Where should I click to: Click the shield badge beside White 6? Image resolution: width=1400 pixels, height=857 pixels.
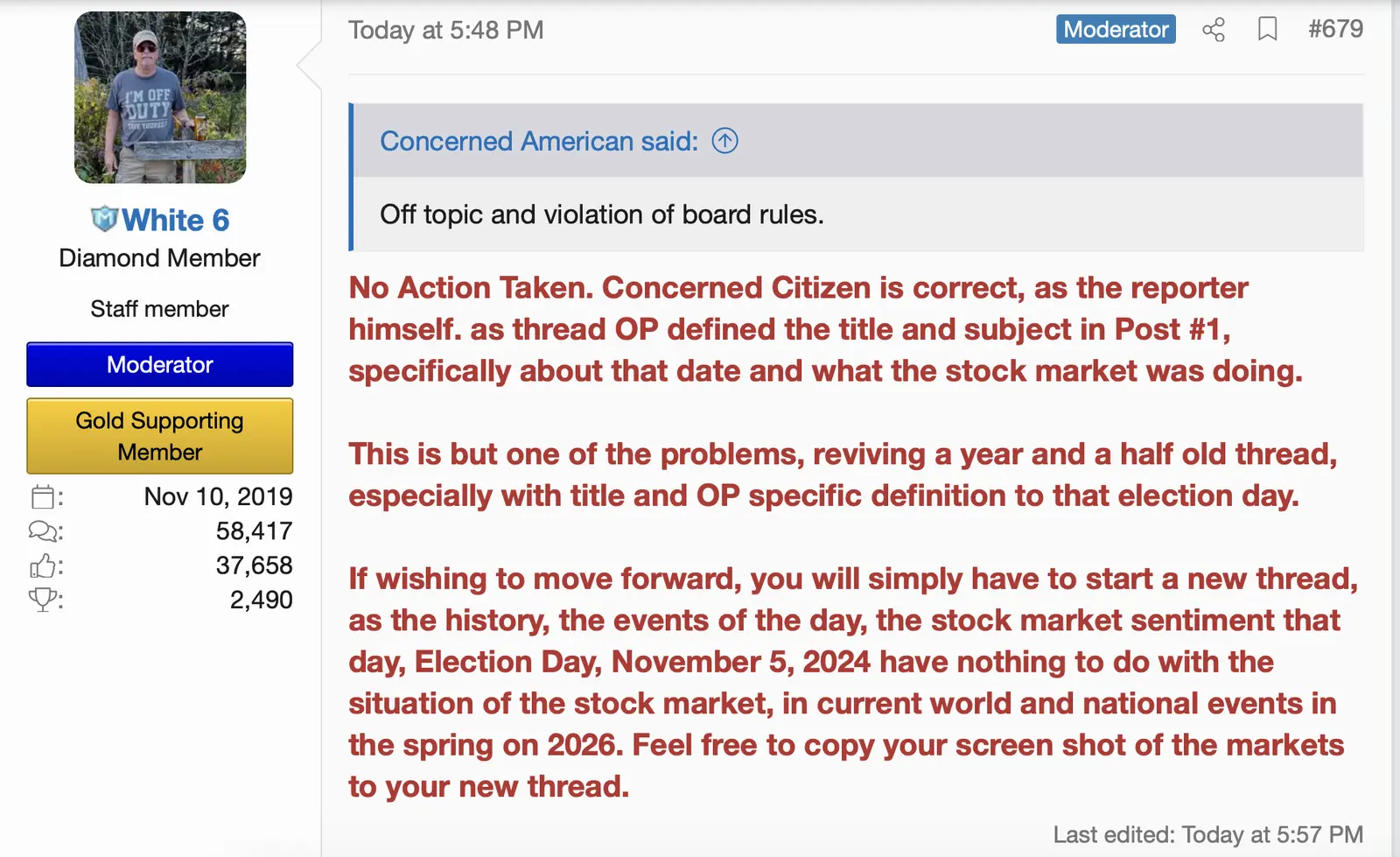coord(104,220)
